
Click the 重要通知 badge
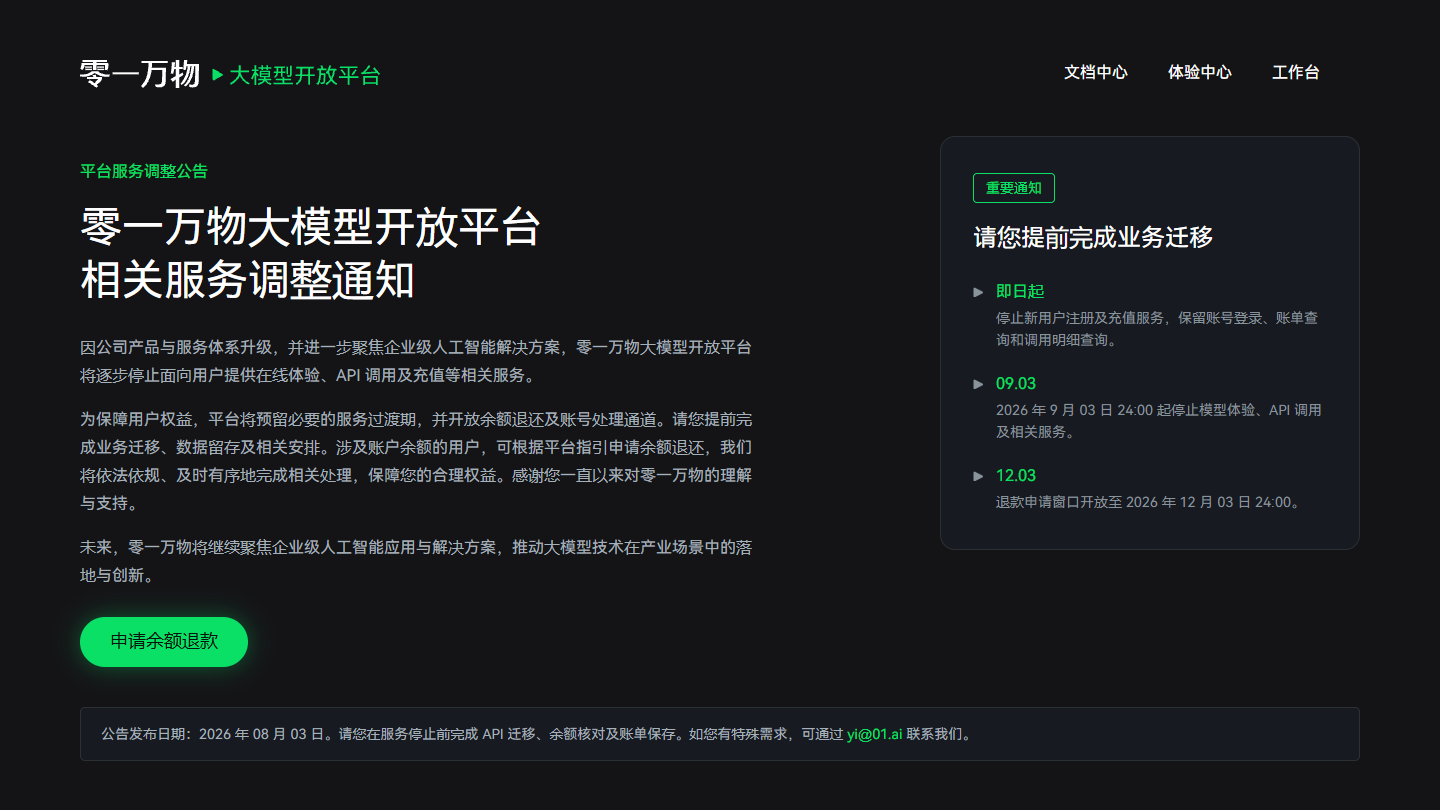pos(1014,188)
